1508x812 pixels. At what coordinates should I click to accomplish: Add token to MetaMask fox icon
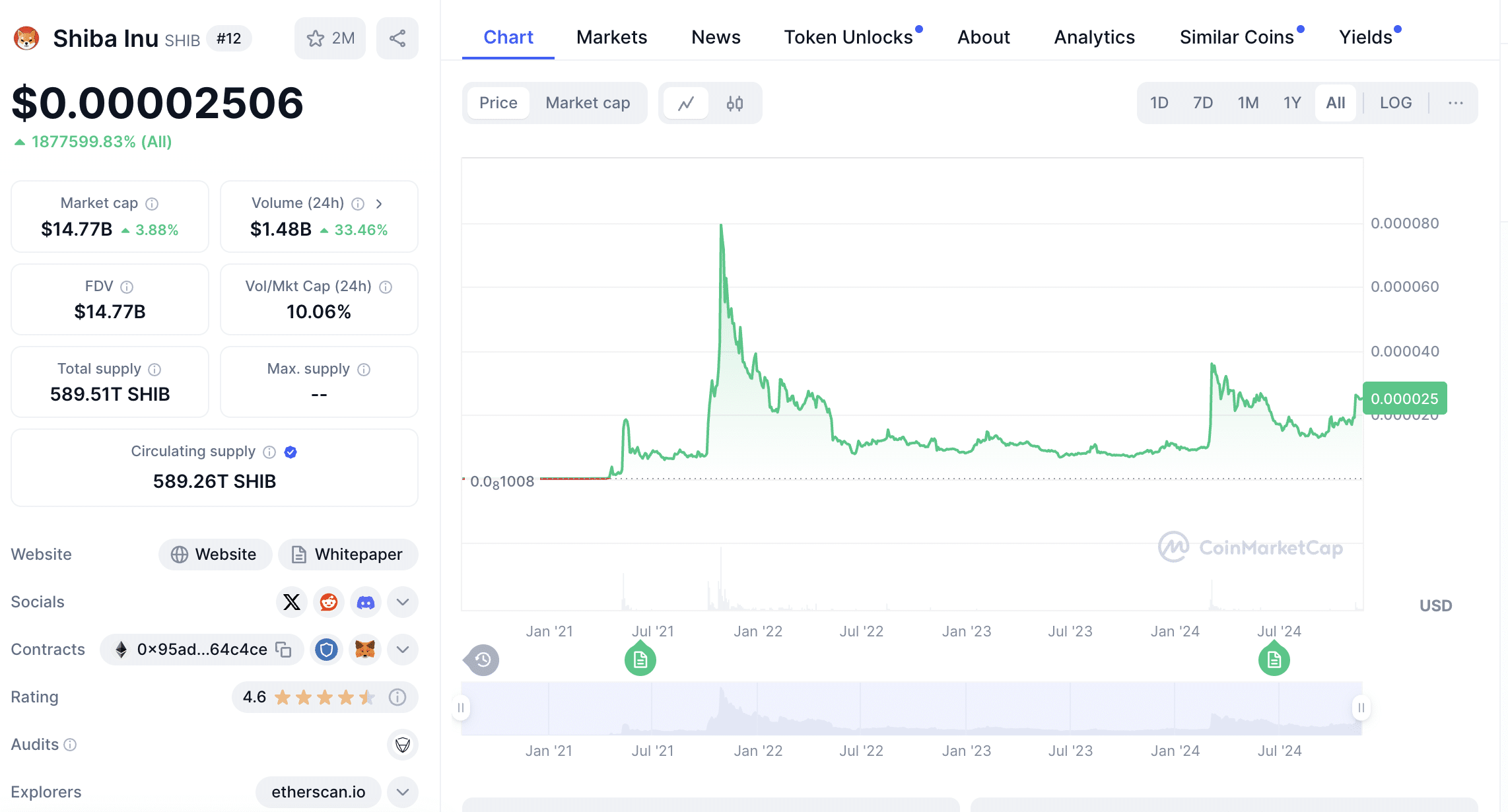[365, 650]
